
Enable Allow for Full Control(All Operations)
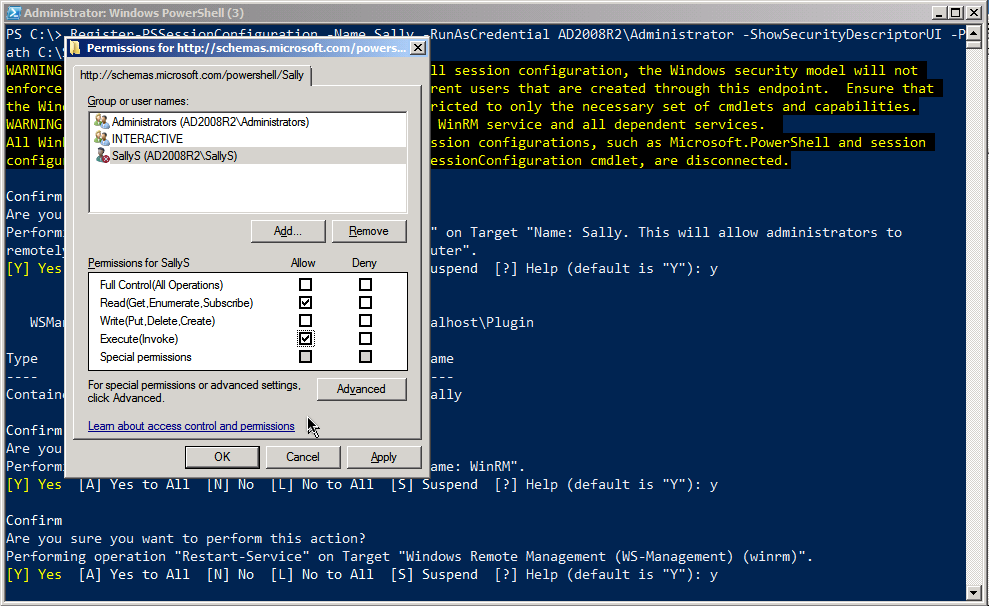click(305, 285)
